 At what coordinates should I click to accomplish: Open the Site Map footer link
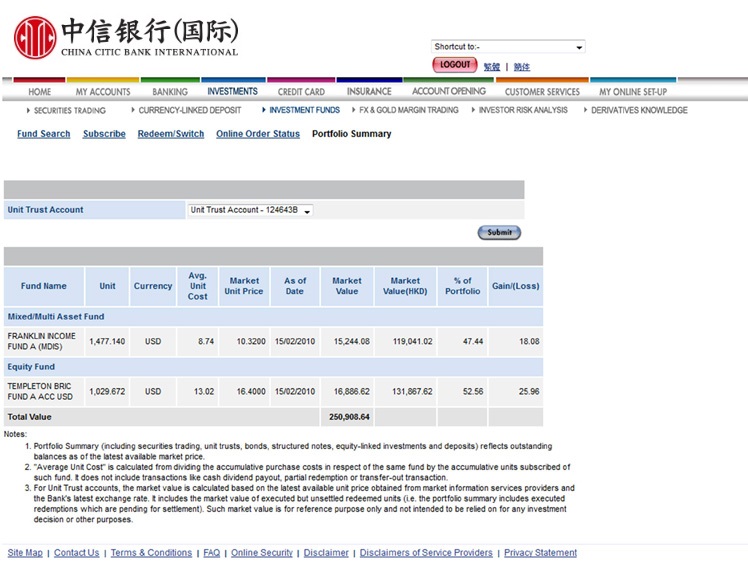25,552
